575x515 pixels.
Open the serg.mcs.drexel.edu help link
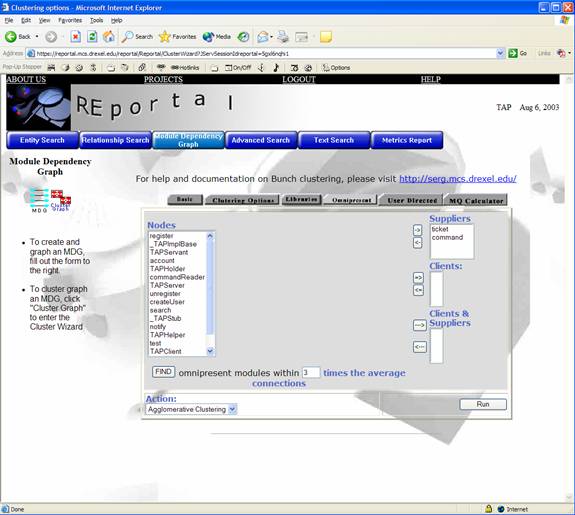point(458,179)
